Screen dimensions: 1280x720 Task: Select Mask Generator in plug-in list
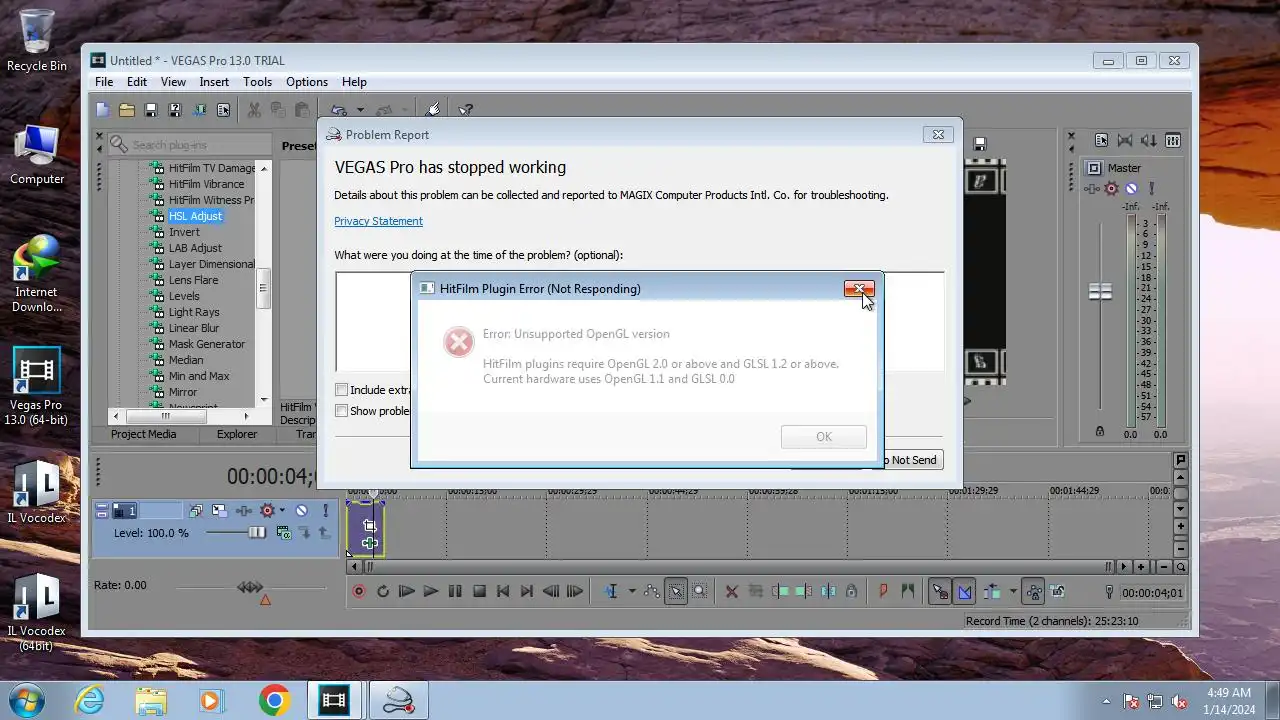point(206,344)
